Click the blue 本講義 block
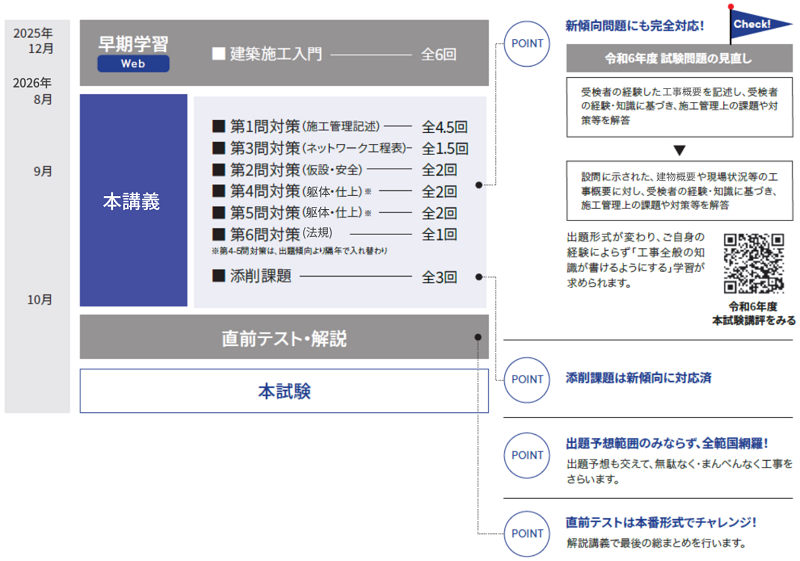This screenshot has height=561, width=800. point(133,200)
